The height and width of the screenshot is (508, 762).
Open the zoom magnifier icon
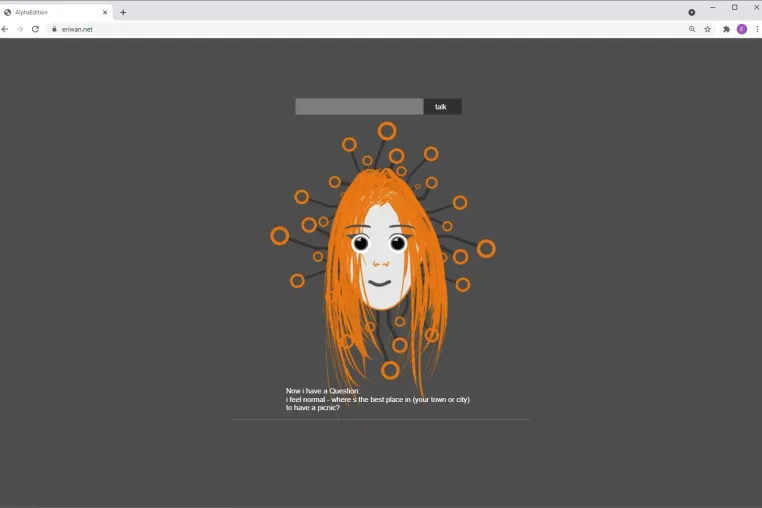pos(692,29)
